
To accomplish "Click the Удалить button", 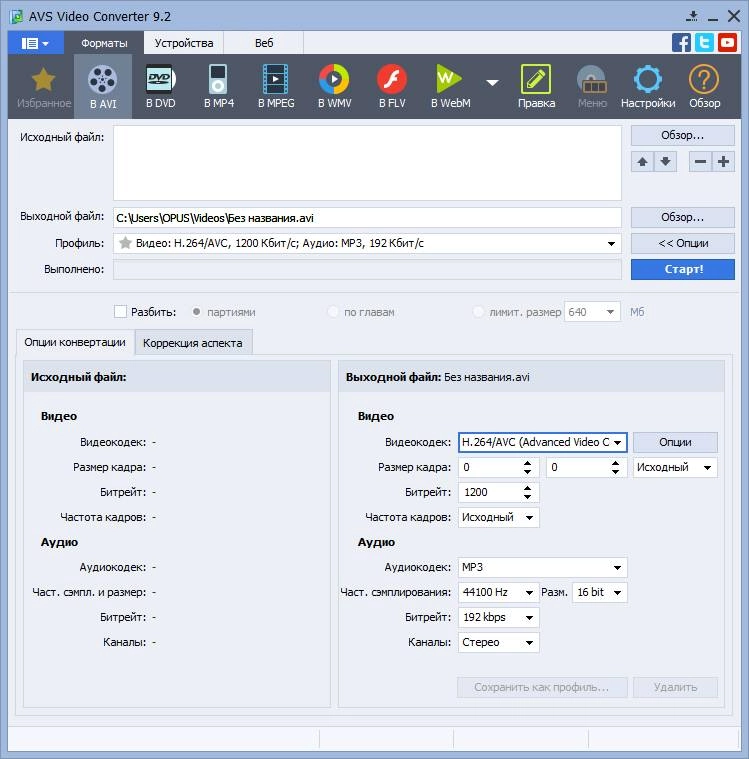I will pyautogui.click(x=675, y=687).
